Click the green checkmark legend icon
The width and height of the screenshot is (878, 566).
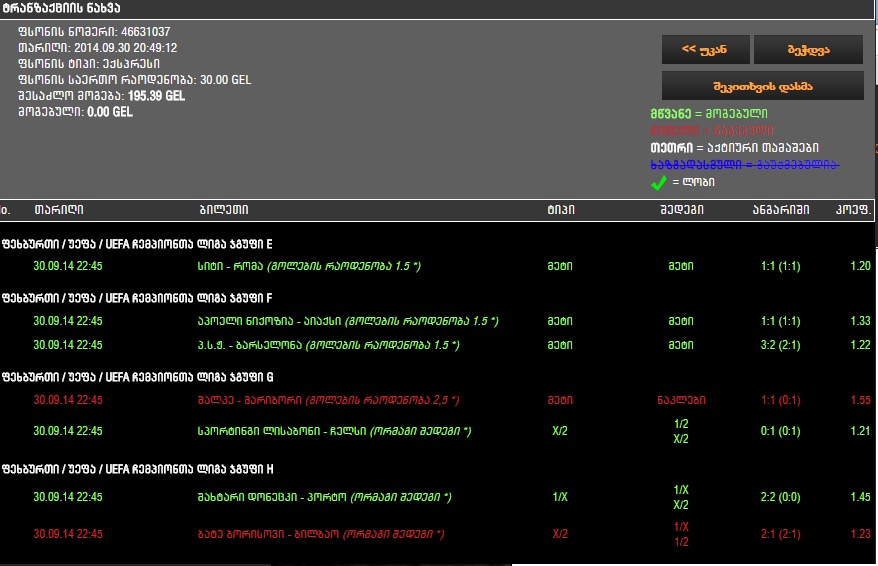(x=658, y=183)
